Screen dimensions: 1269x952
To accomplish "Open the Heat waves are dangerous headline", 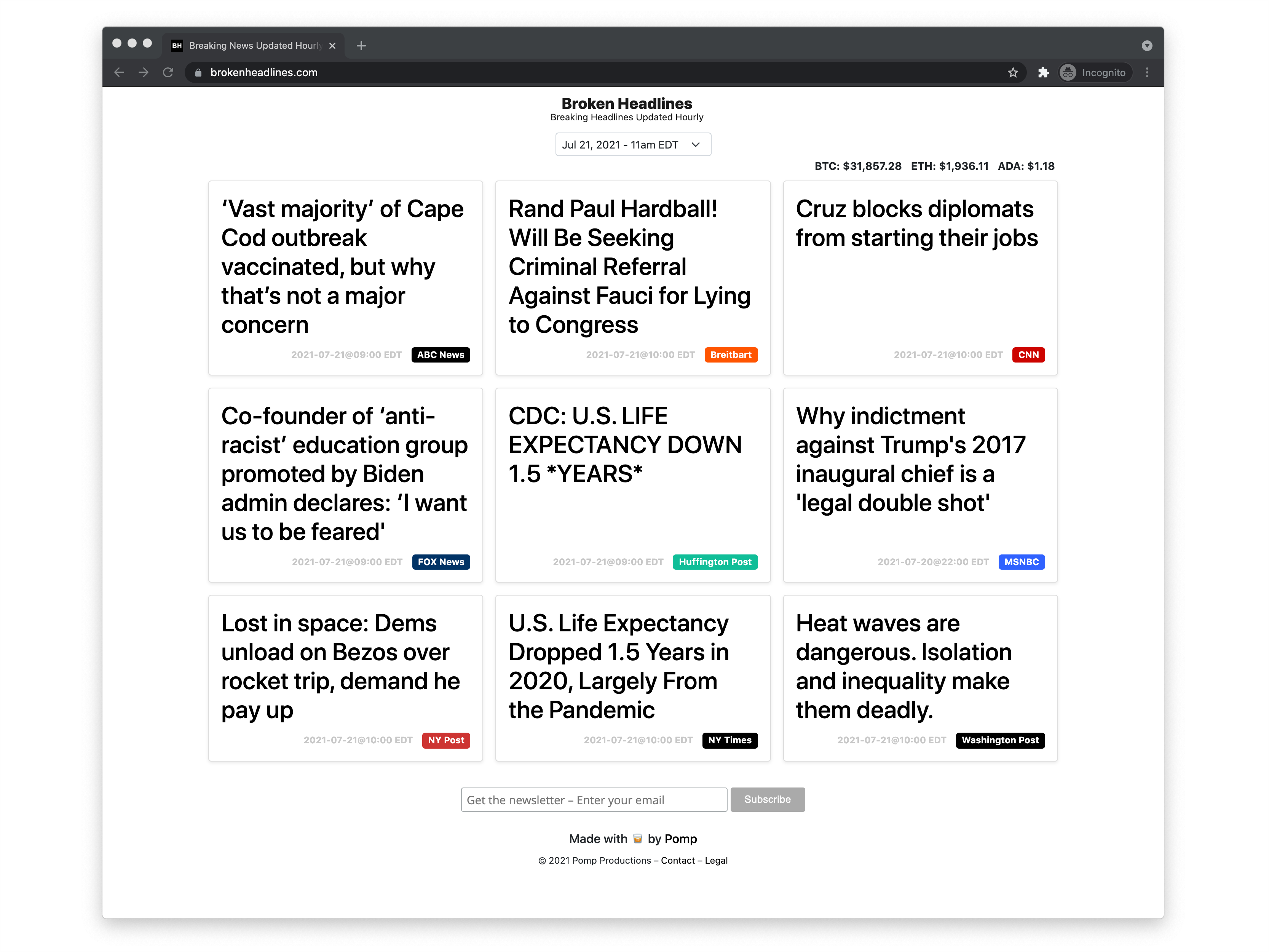I will pos(903,666).
